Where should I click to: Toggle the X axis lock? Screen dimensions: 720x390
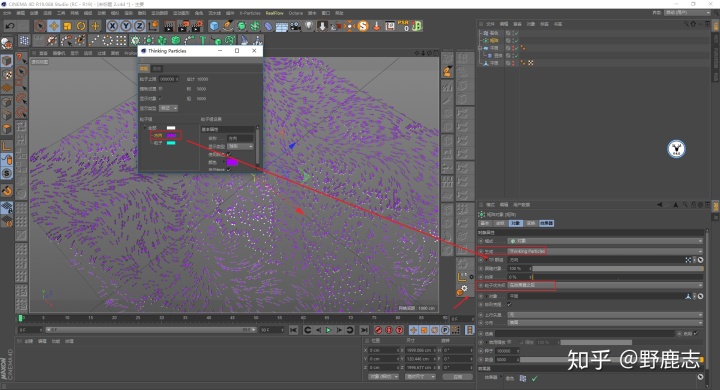tap(112, 26)
